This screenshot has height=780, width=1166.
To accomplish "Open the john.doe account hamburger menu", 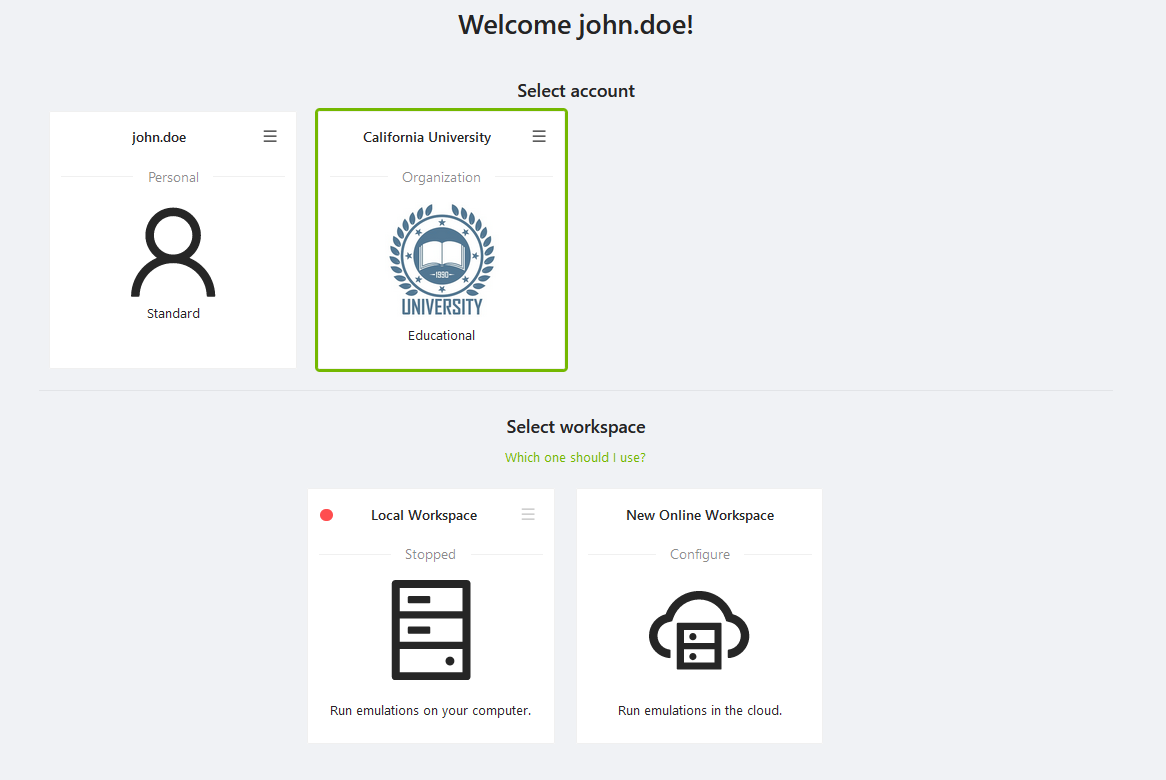I will [x=270, y=137].
